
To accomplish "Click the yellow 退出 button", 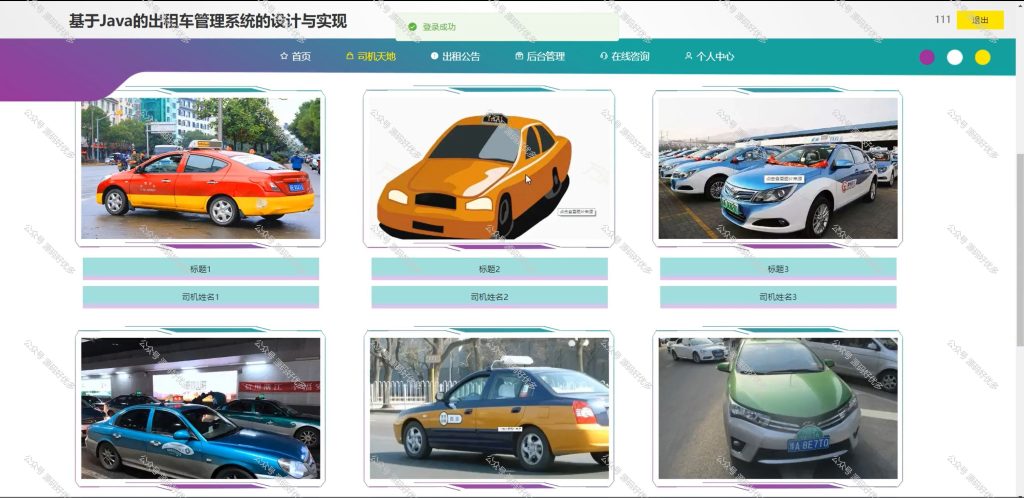I will click(980, 20).
